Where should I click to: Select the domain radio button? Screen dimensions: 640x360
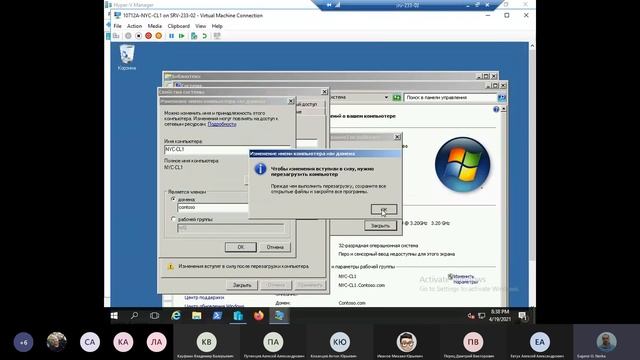[x=173, y=199]
